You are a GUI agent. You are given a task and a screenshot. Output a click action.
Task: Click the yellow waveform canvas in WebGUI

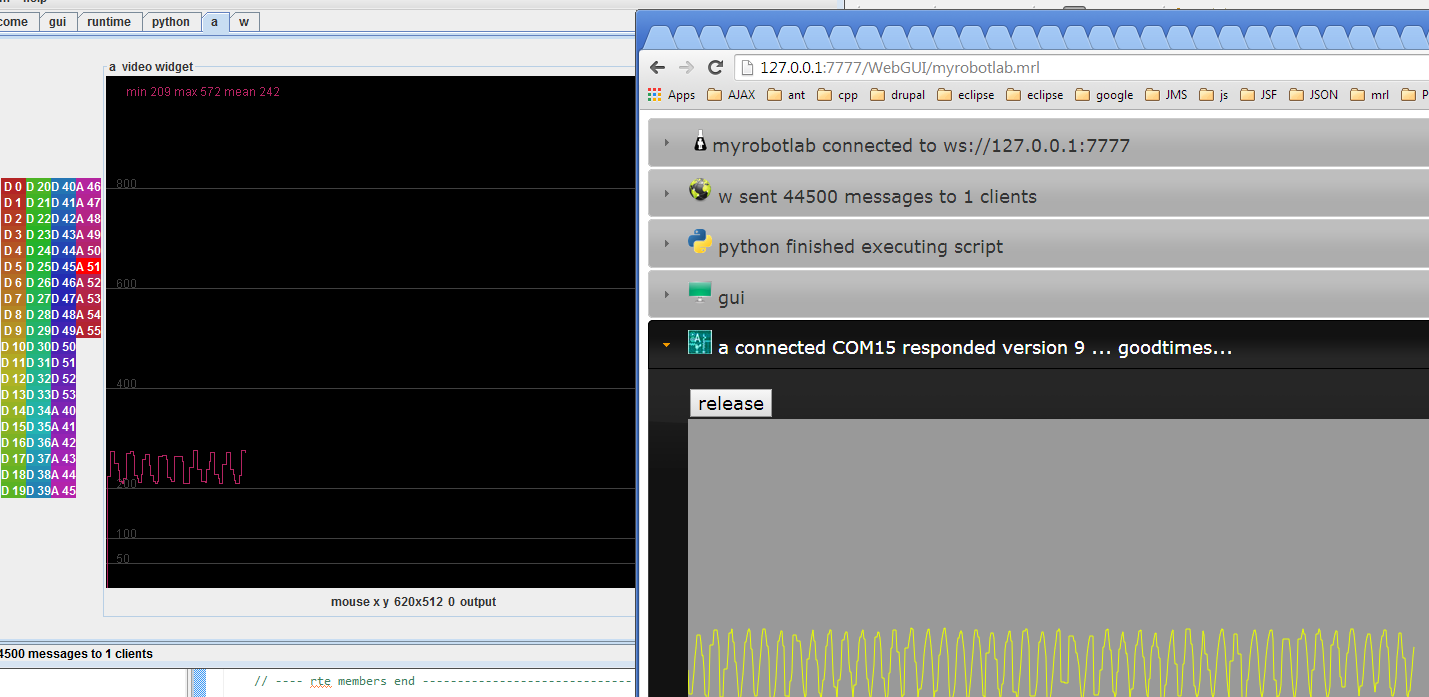(1058, 558)
